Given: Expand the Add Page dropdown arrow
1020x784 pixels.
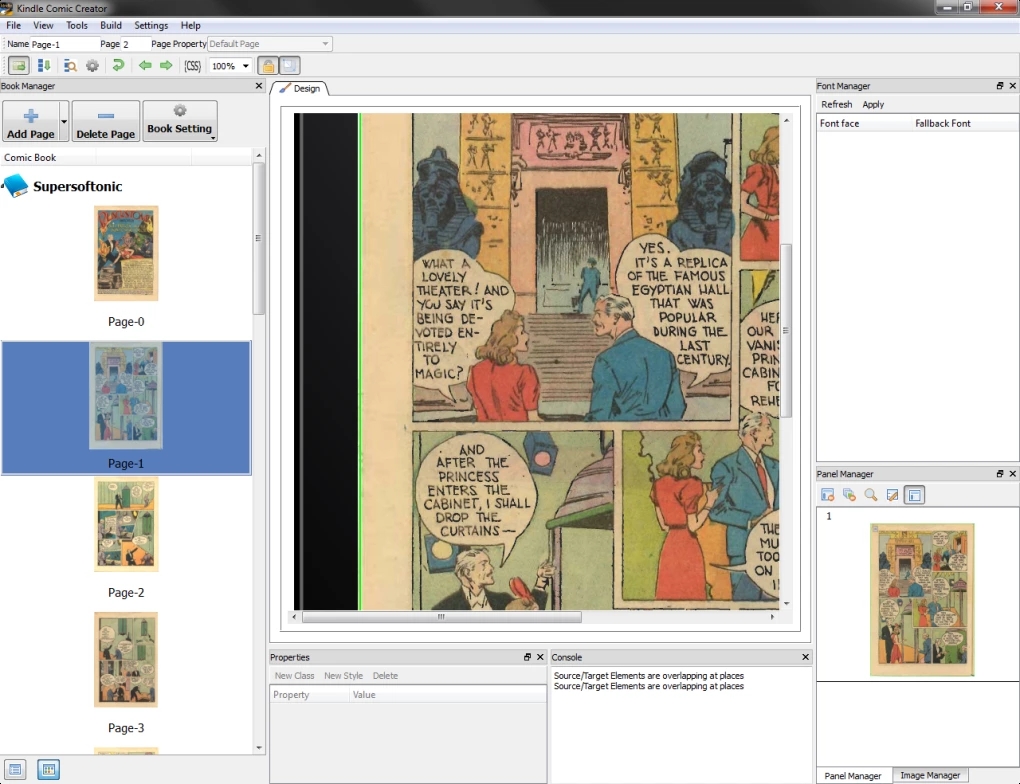Looking at the screenshot, I should (x=64, y=121).
